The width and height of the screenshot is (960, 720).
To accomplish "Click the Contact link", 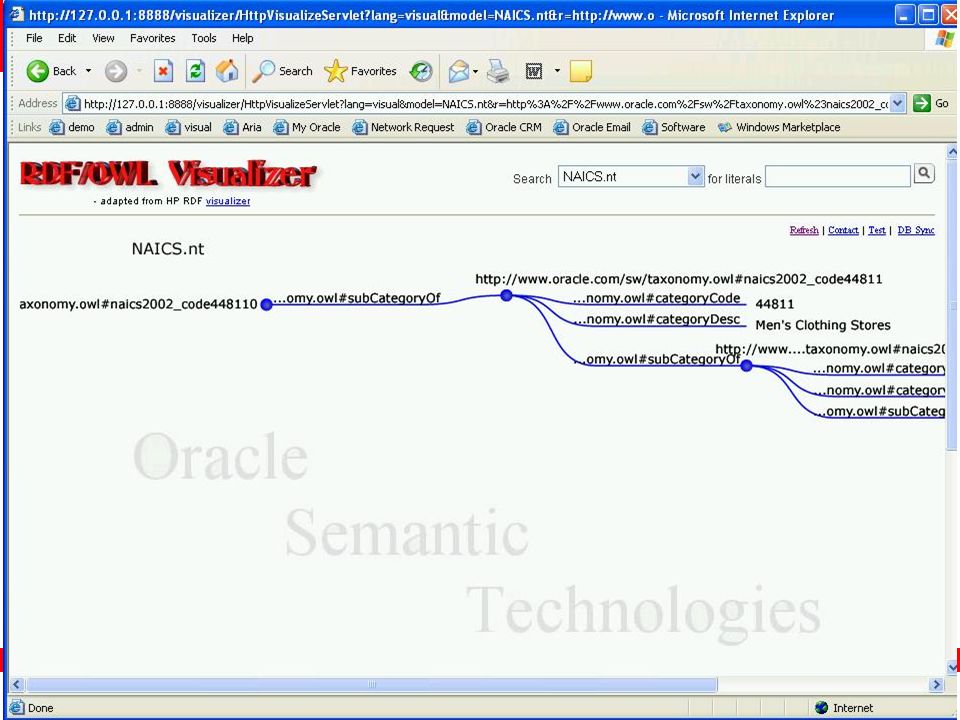I will point(843,230).
